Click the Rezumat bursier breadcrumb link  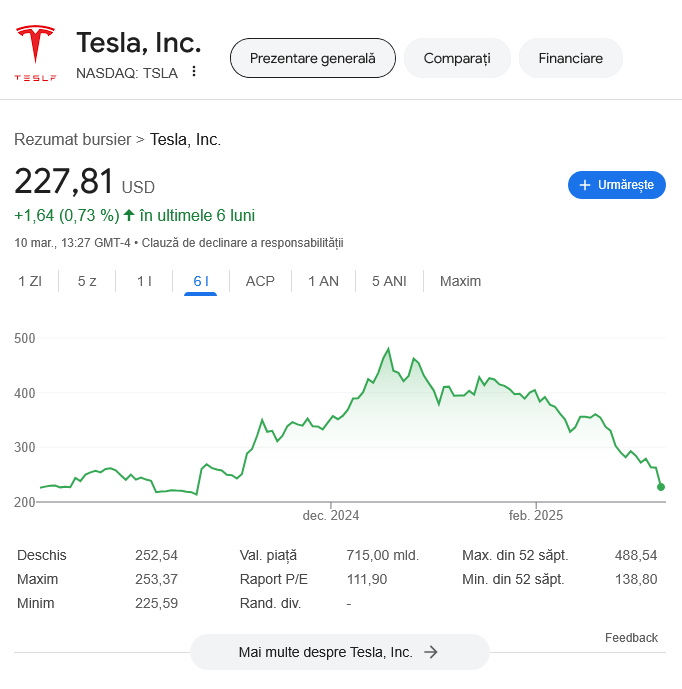[x=72, y=140]
